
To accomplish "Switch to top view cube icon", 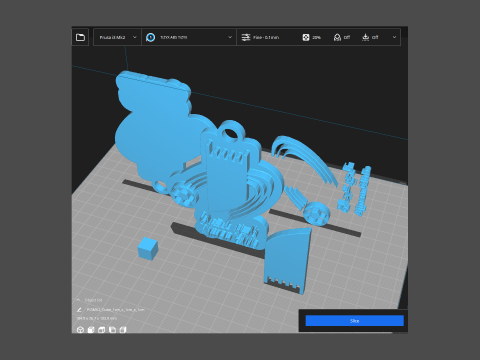I will tap(102, 330).
